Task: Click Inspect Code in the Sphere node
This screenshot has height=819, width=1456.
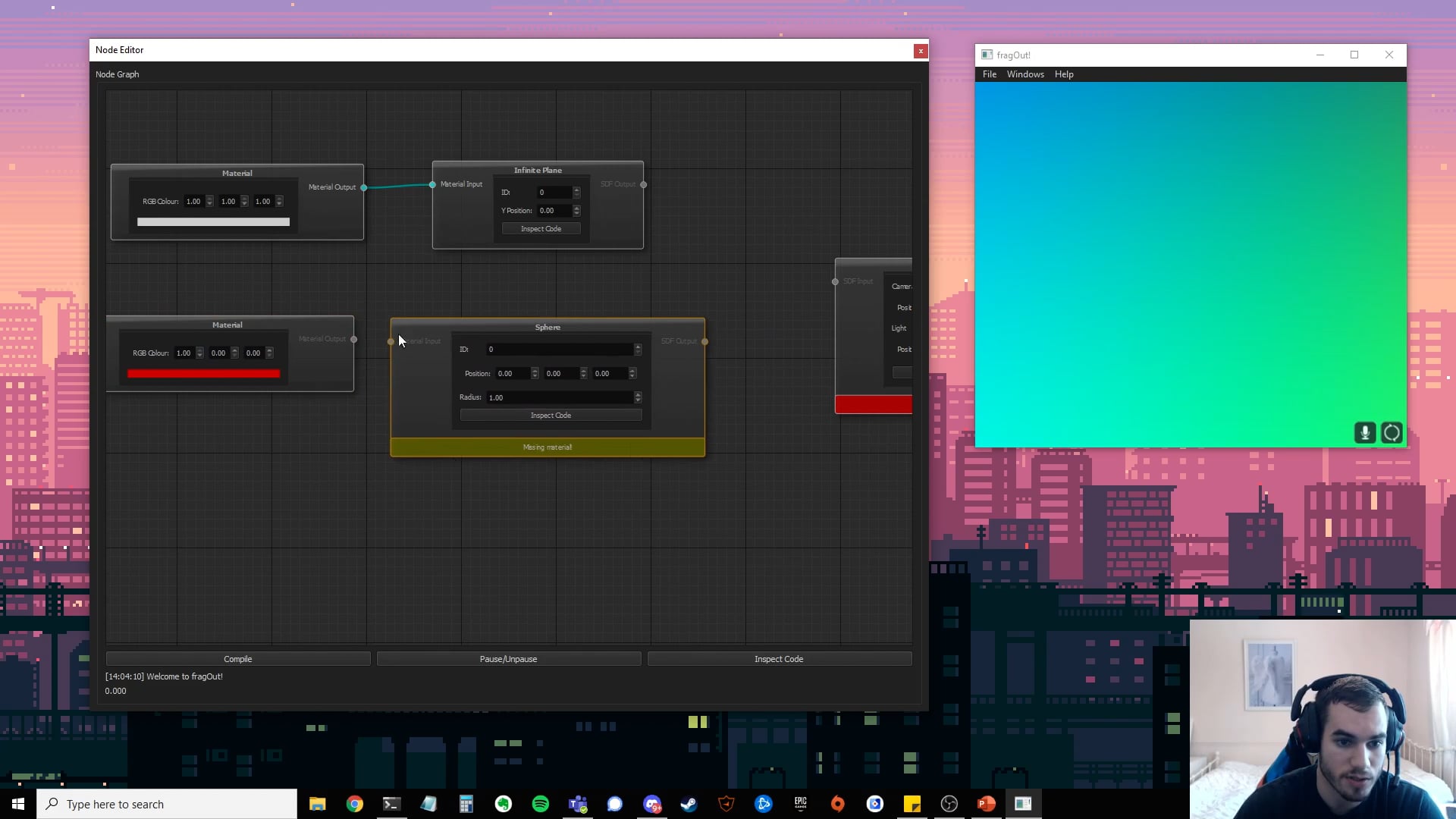Action: [551, 416]
